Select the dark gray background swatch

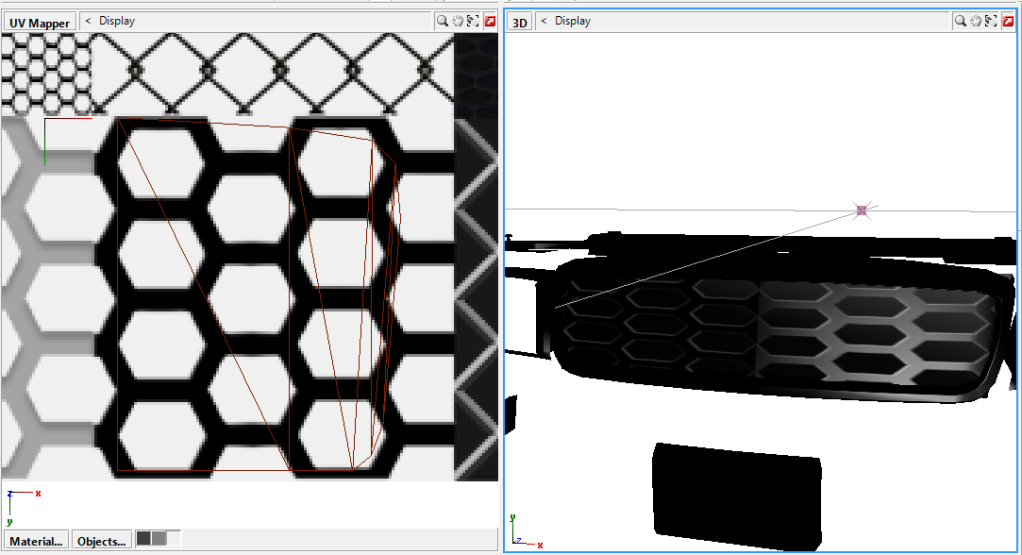click(x=143, y=539)
